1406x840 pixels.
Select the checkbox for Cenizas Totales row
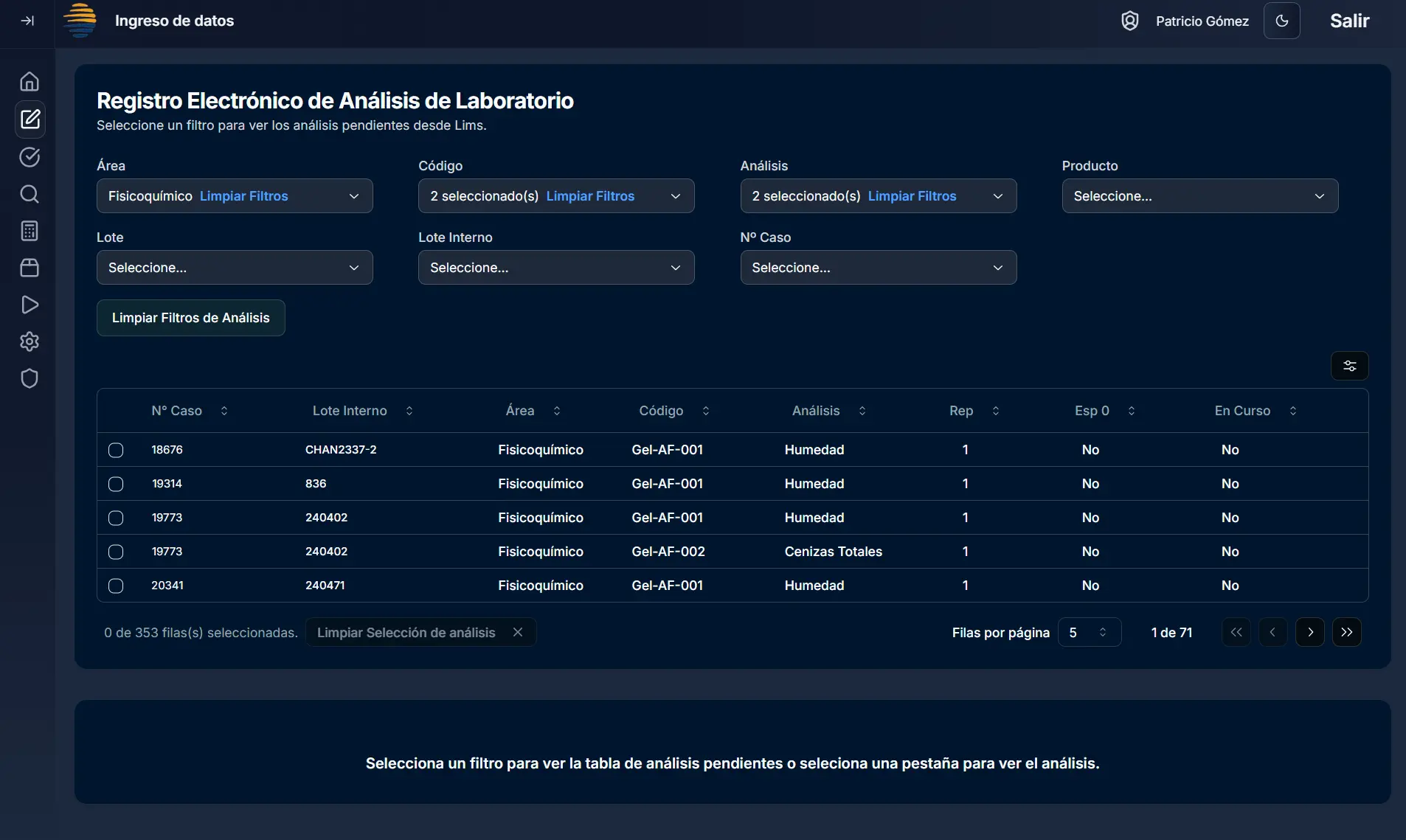(116, 552)
